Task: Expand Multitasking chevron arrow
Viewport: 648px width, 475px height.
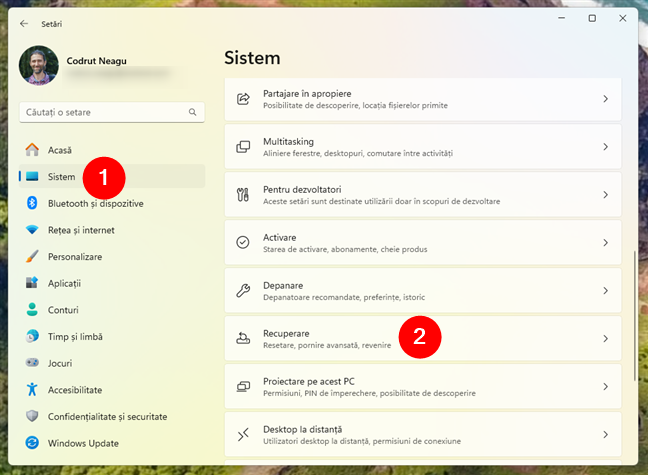Action: pos(605,147)
